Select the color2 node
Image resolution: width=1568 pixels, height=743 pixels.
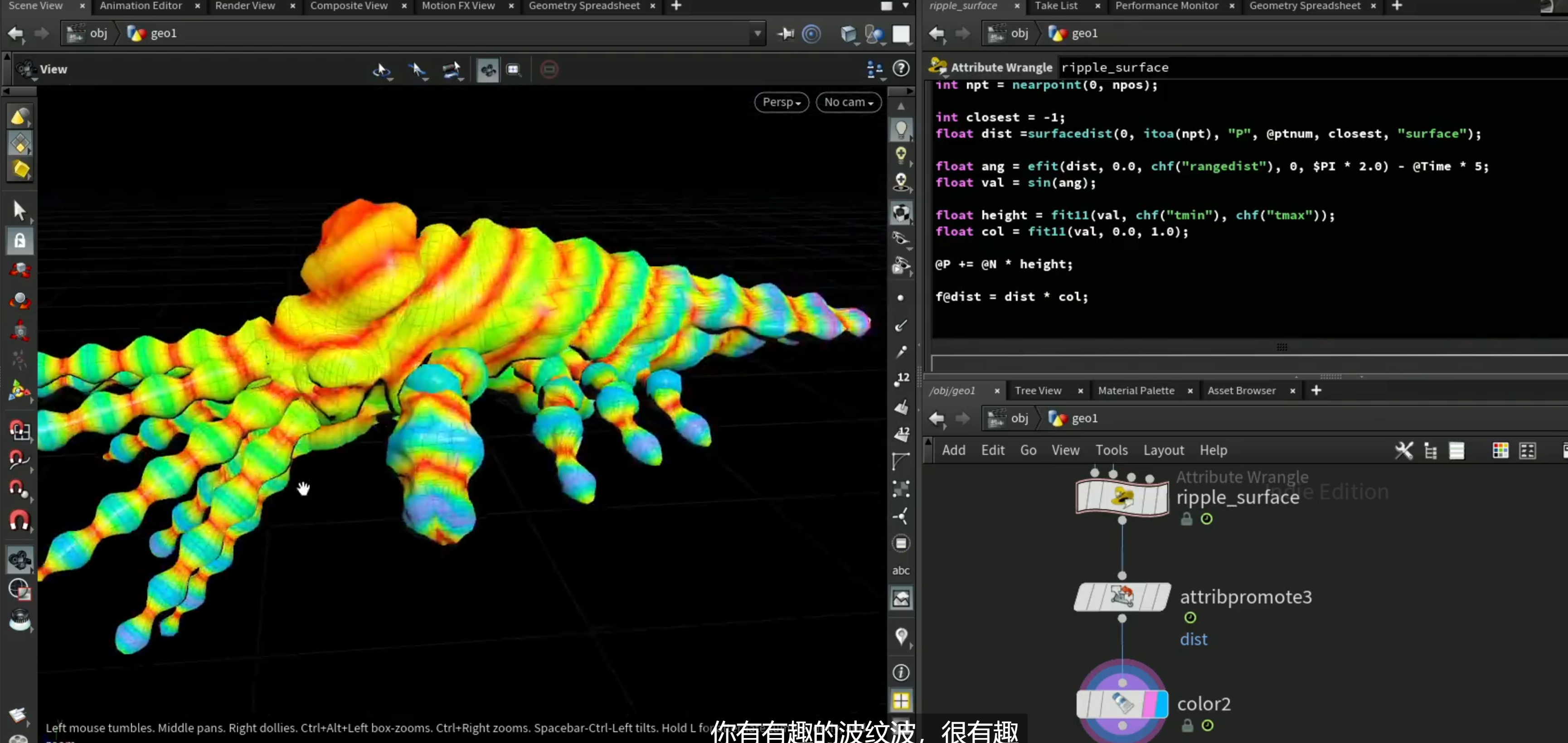[x=1122, y=704]
